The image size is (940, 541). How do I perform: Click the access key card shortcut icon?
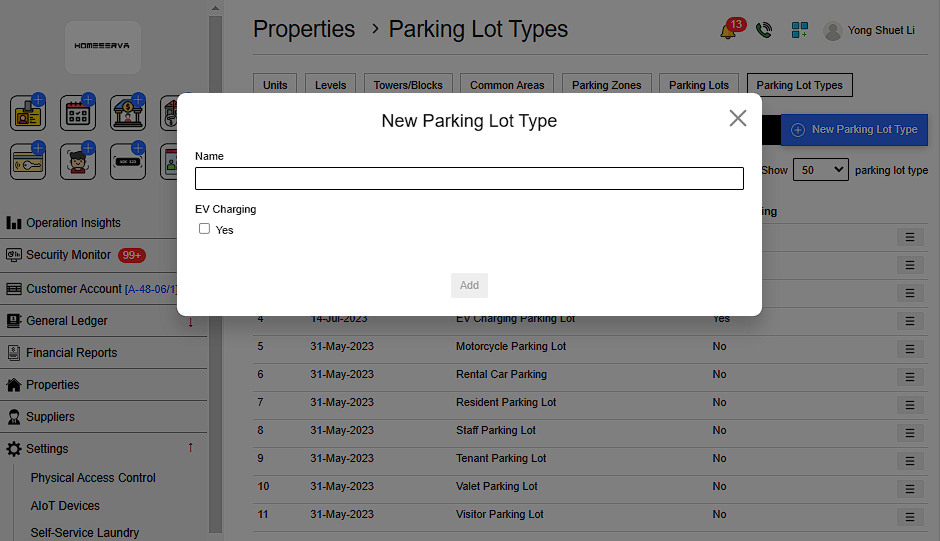[28, 162]
